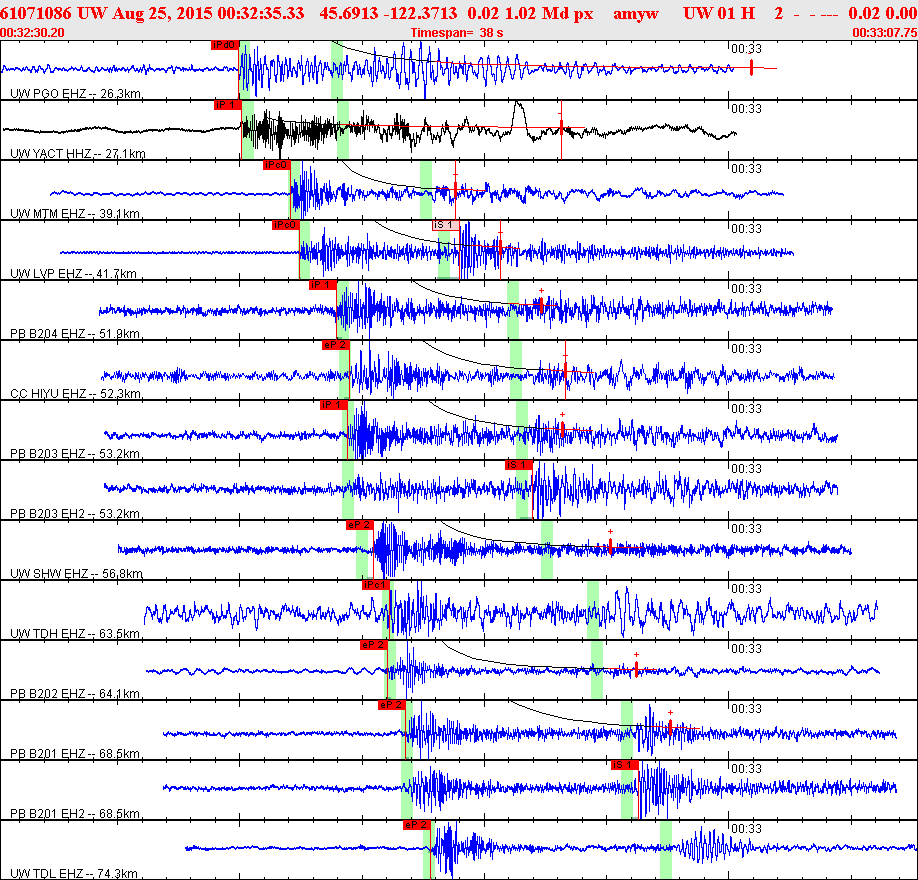Image resolution: width=918 pixels, height=880 pixels.
Task: Click the red coda end marker on SHW trace
Action: tap(610, 547)
